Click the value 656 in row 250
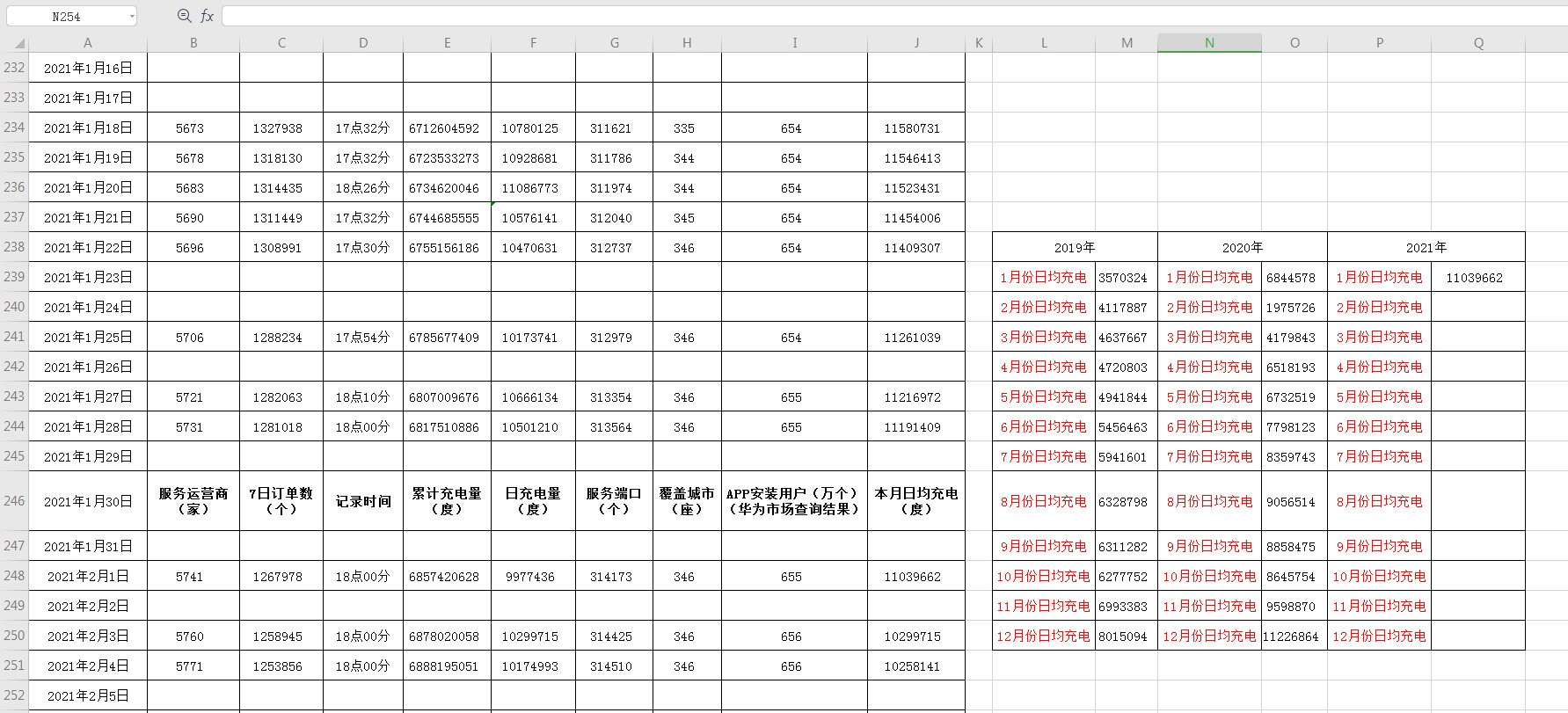 tap(791, 637)
